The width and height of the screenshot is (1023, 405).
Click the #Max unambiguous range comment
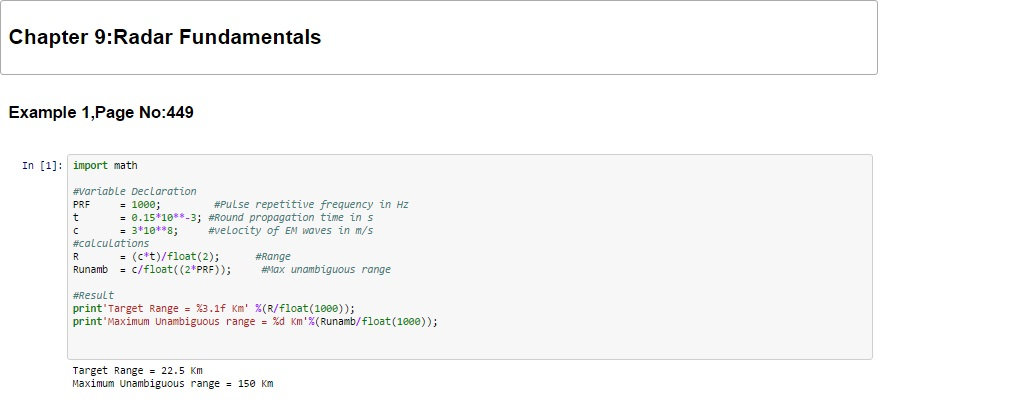tap(325, 269)
